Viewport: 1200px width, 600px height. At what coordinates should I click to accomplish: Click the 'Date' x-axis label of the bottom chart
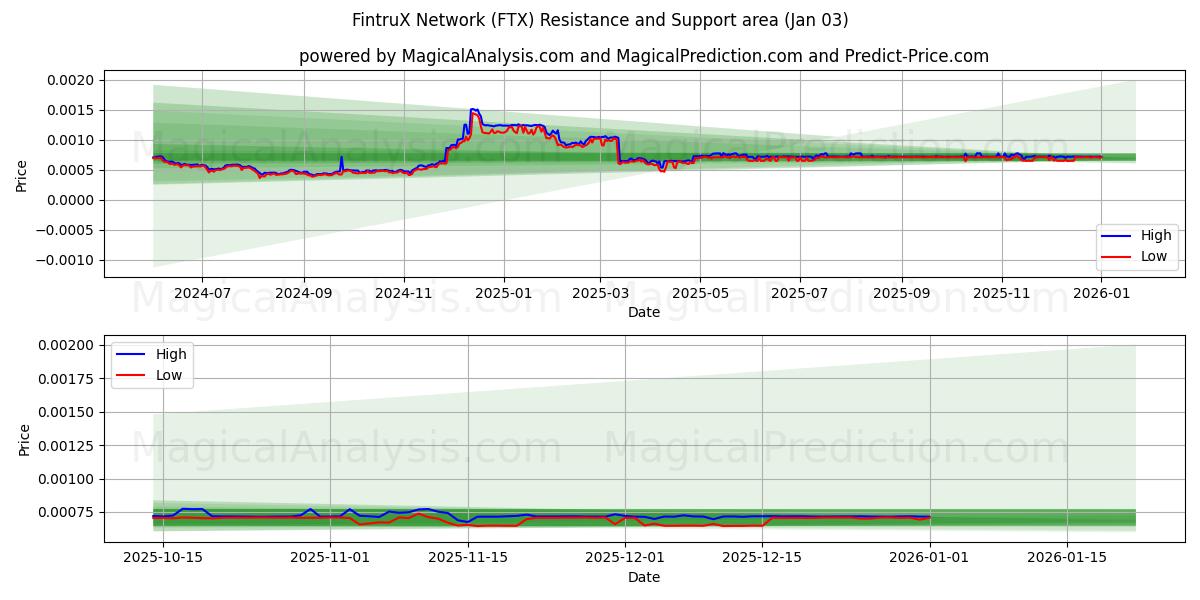643,577
